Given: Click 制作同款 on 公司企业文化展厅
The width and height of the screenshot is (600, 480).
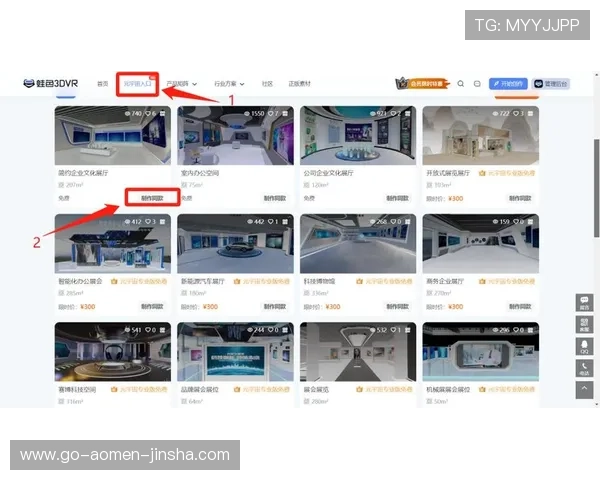Looking at the screenshot, I should [398, 198].
